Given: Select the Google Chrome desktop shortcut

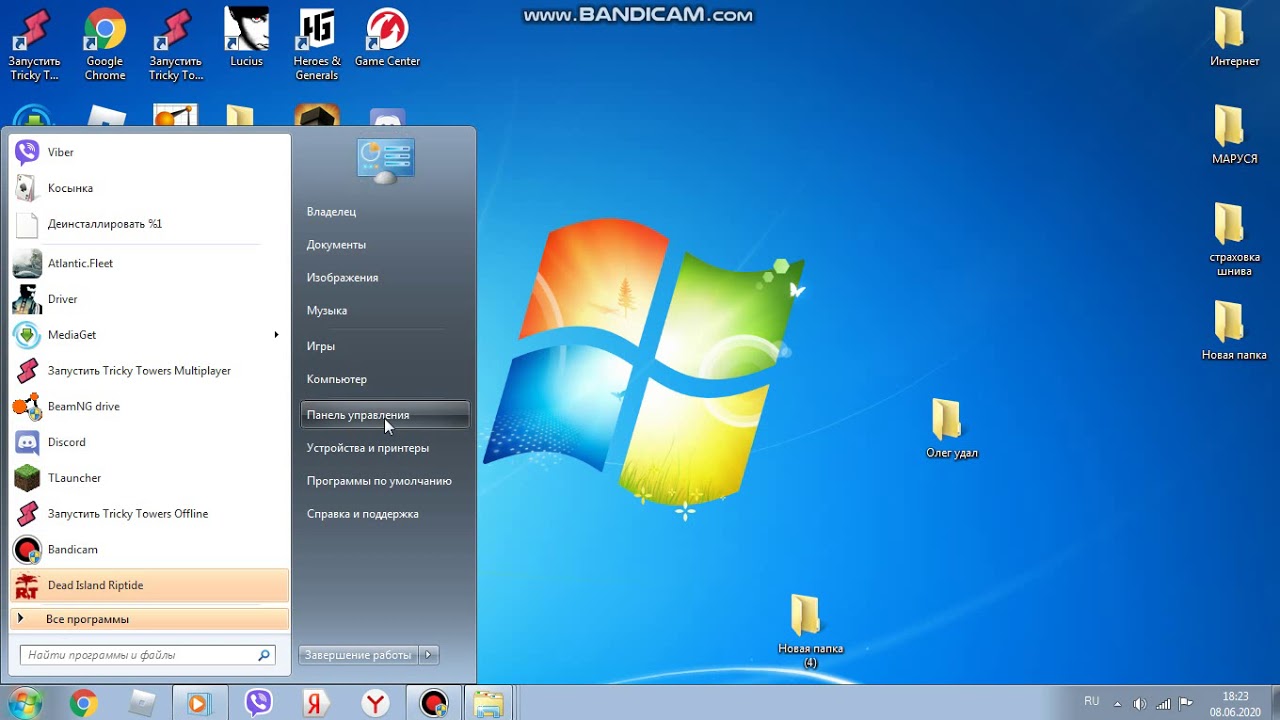Looking at the screenshot, I should pos(105,46).
